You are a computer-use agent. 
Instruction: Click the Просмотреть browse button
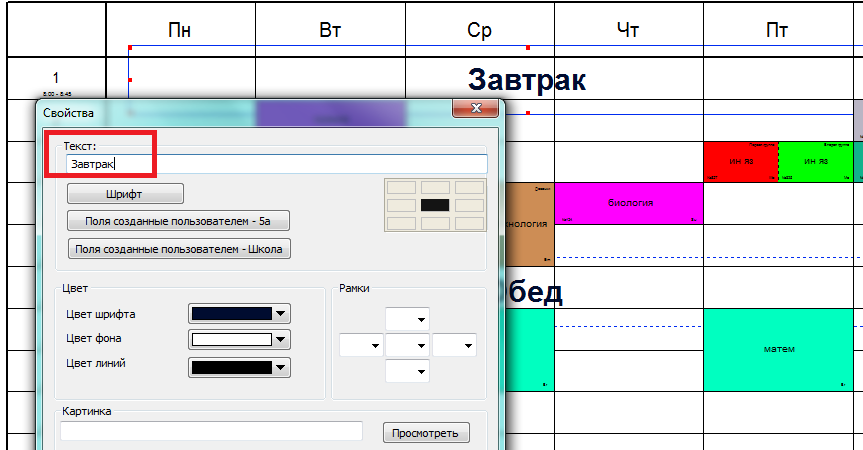[425, 433]
